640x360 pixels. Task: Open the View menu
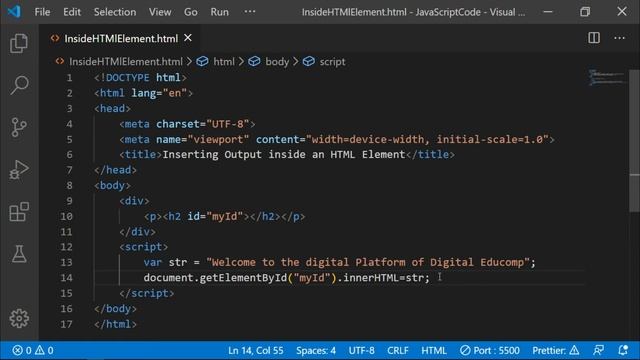click(x=160, y=12)
